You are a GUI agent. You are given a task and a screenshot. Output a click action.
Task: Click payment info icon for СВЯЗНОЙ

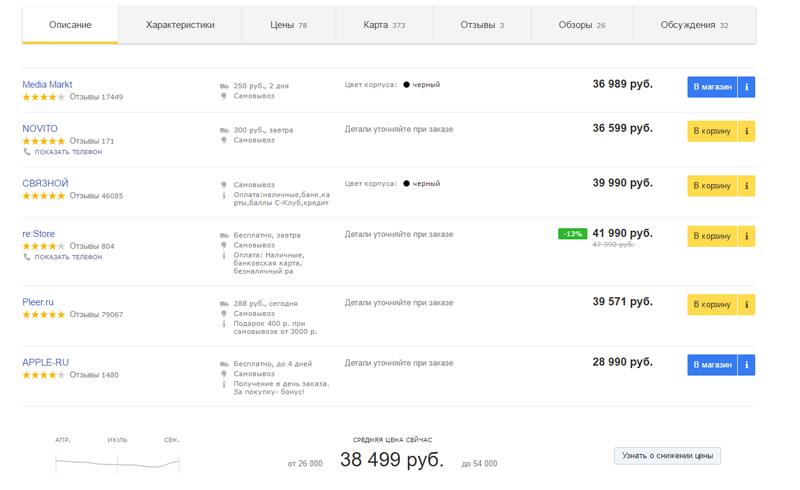pyautogui.click(x=223, y=195)
